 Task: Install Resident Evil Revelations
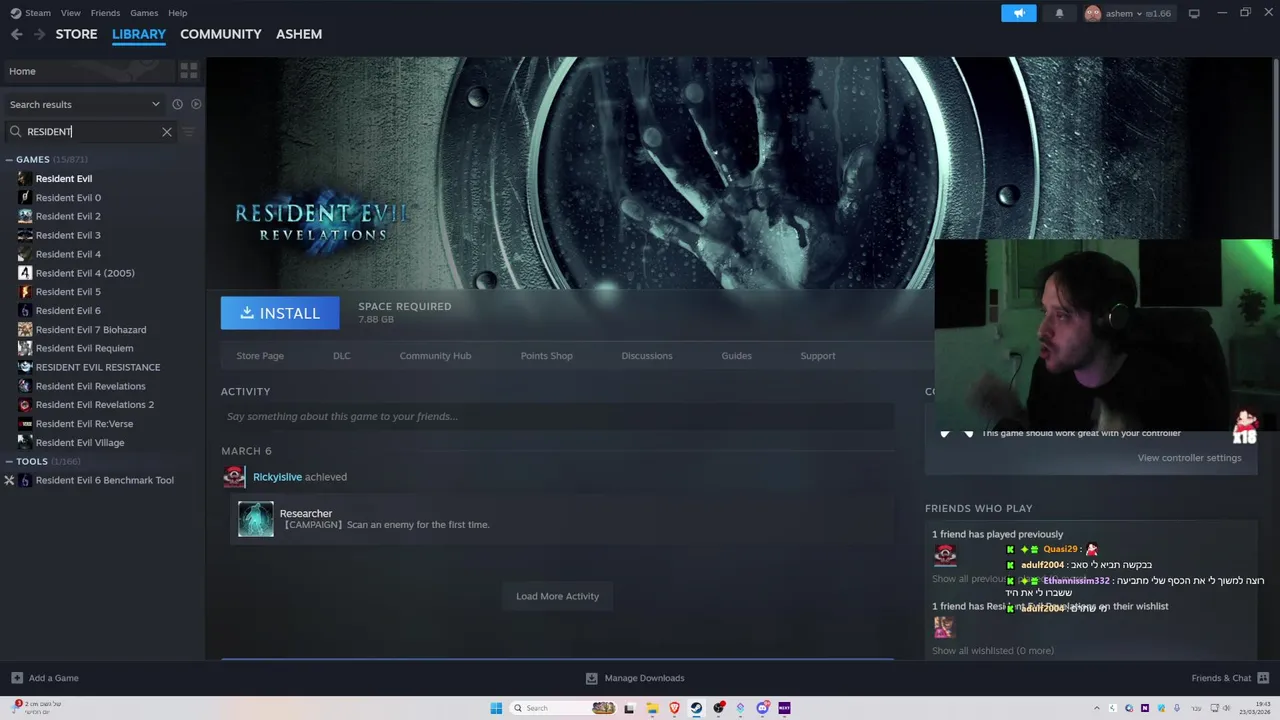pos(280,313)
